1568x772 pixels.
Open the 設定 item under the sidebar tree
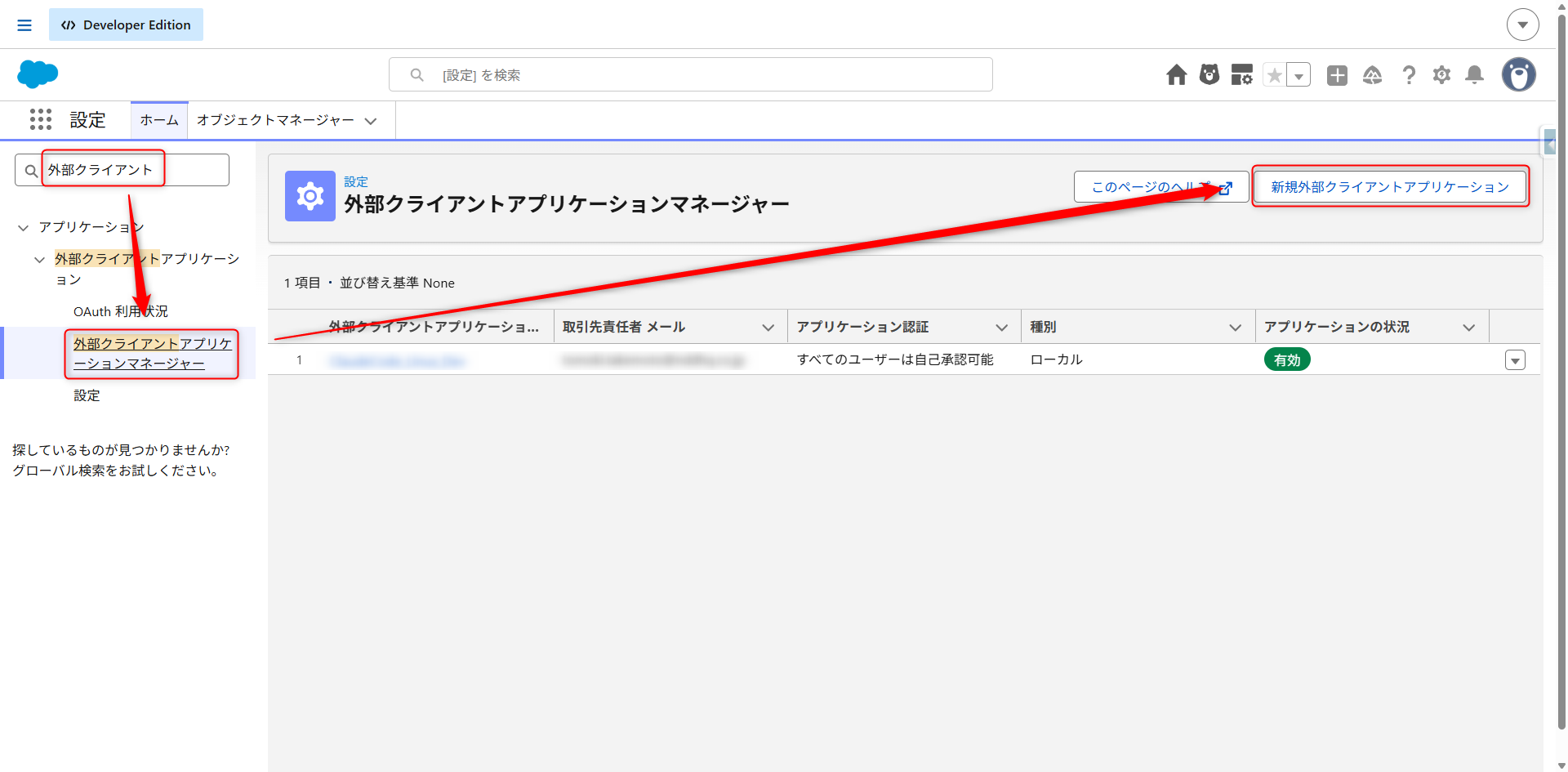(87, 395)
